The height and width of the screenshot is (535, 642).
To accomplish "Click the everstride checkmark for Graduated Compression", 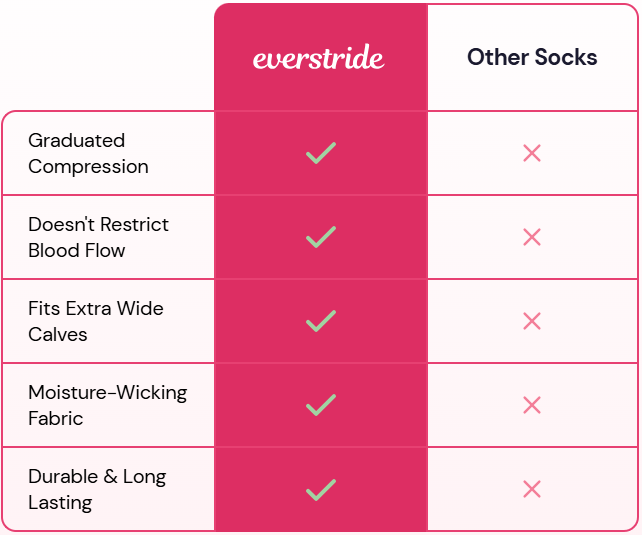I will click(320, 153).
